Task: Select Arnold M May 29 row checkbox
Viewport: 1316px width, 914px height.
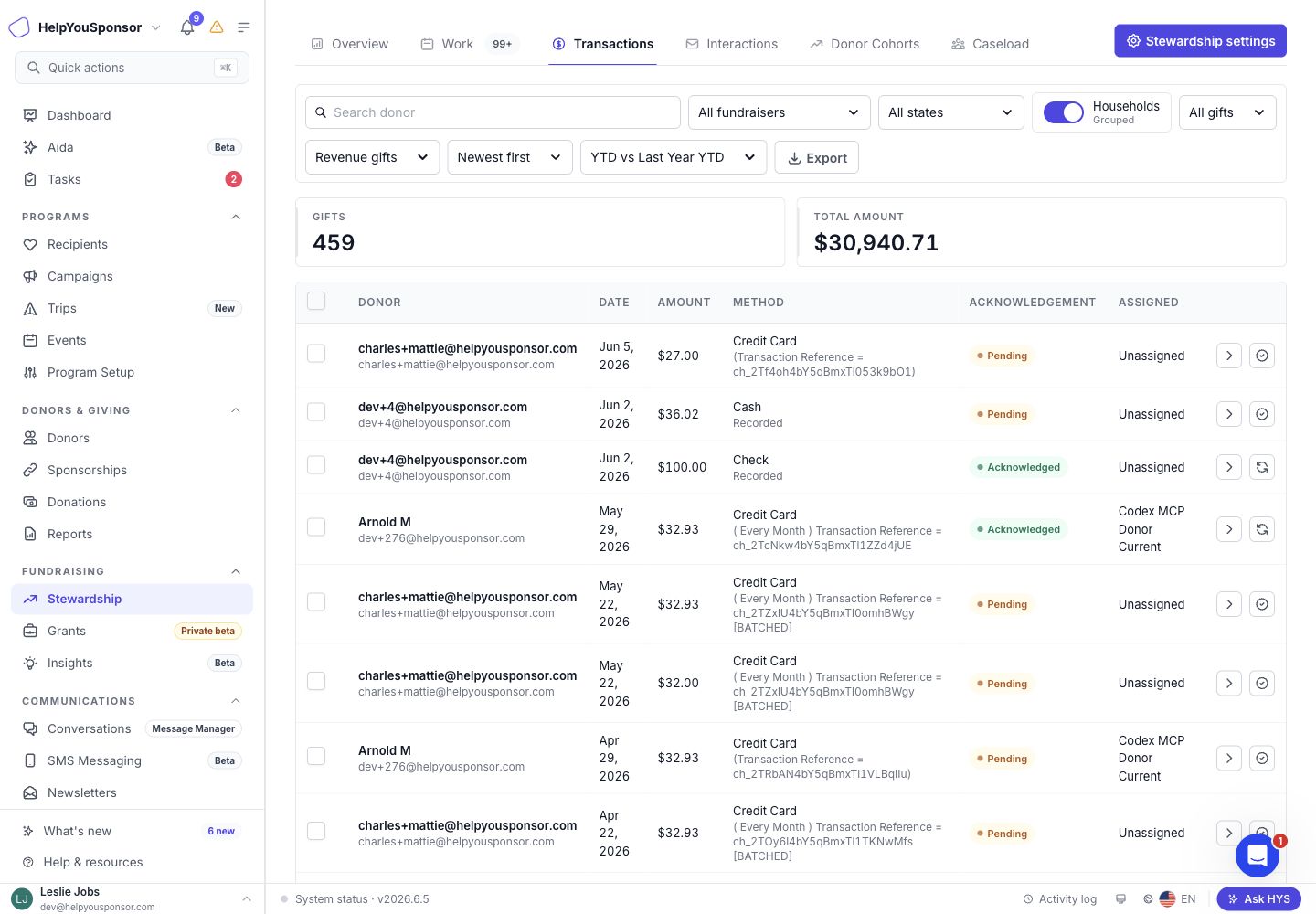Action: pyautogui.click(x=316, y=527)
